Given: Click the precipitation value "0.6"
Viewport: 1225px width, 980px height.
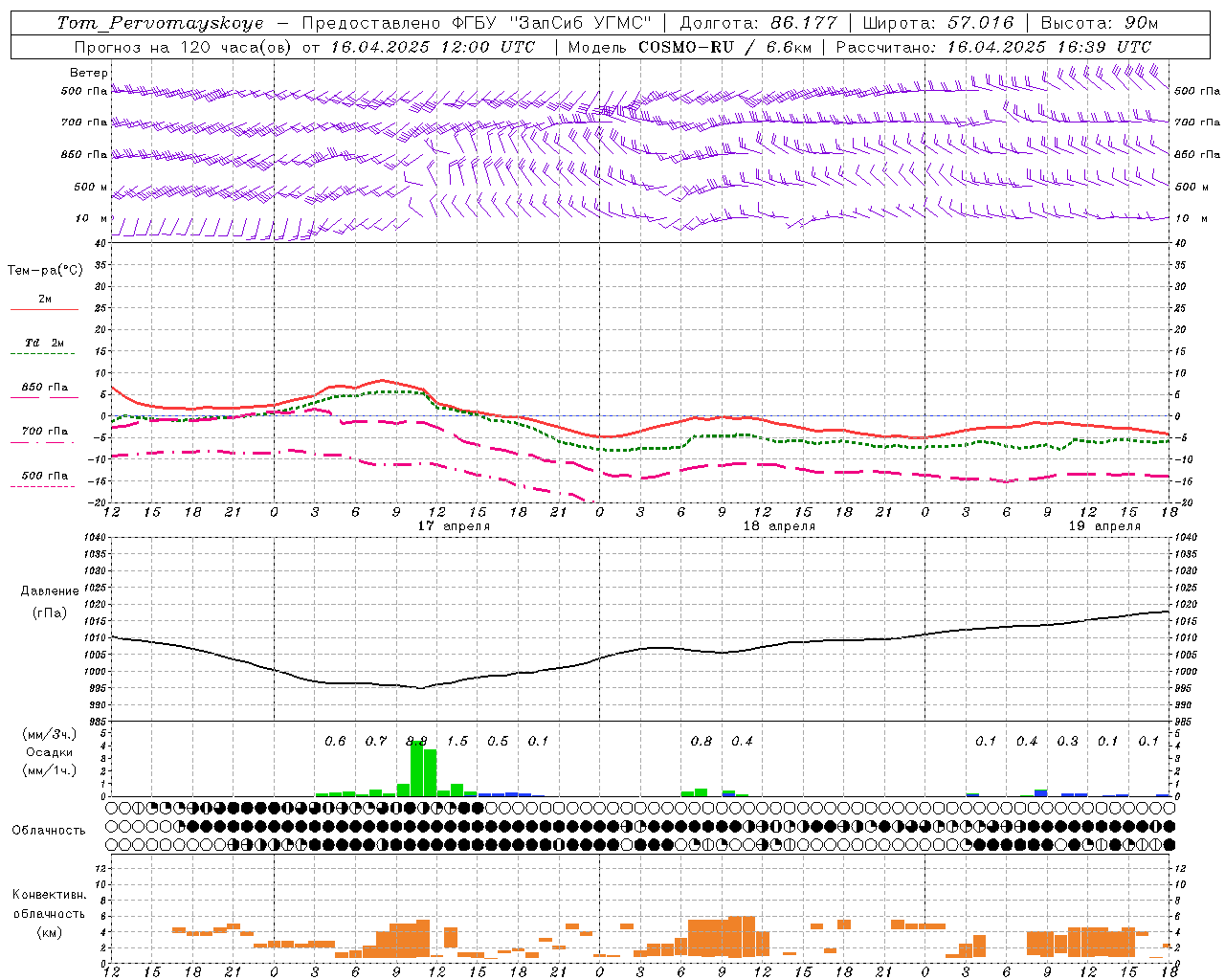Looking at the screenshot, I should point(335,741).
